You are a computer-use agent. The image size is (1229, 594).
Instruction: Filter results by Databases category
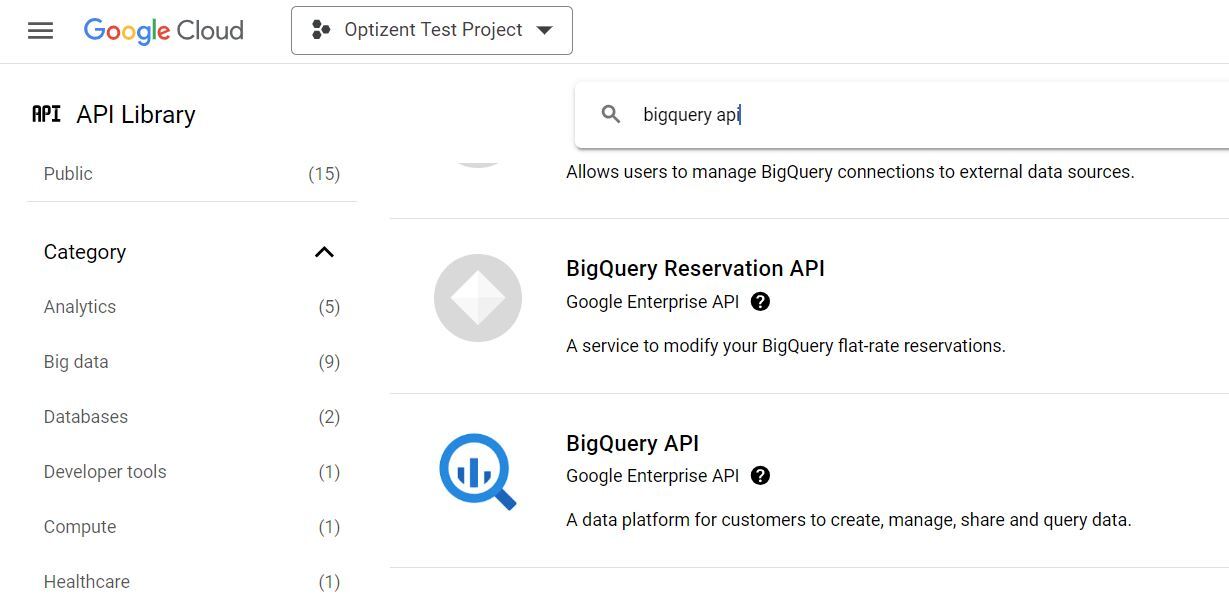click(85, 417)
